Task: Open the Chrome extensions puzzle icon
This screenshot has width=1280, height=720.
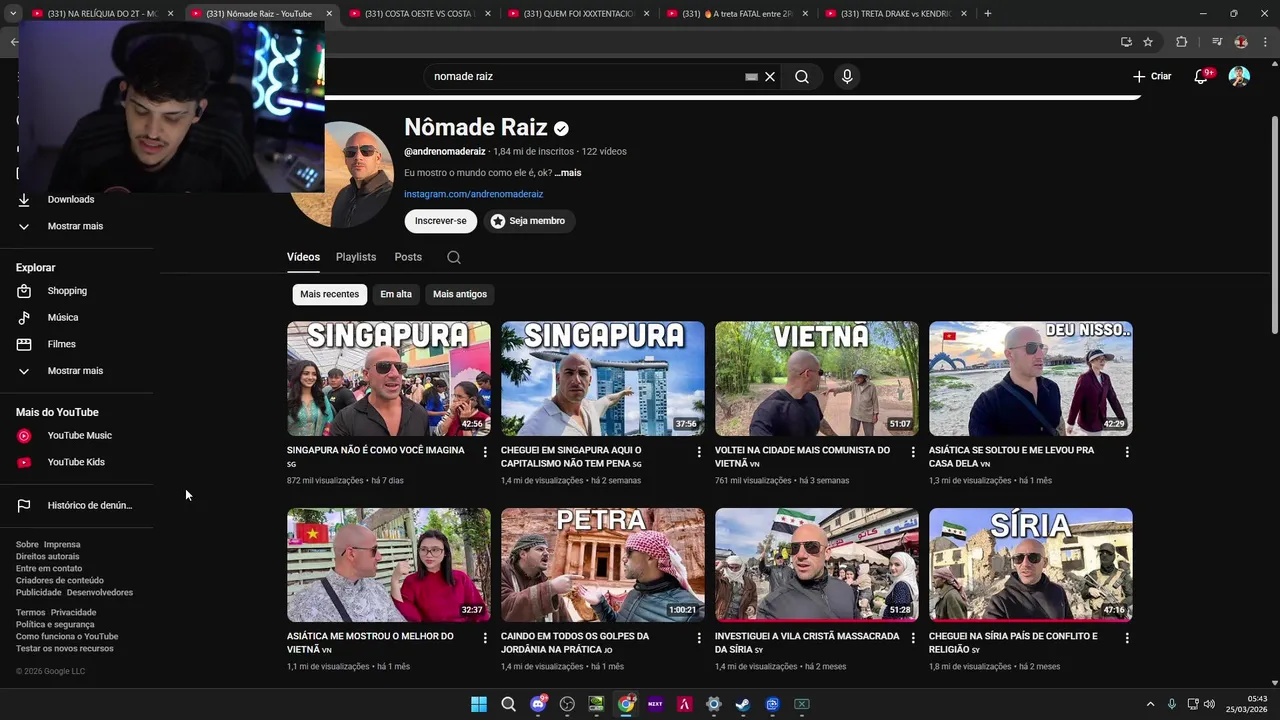Action: tap(1181, 42)
